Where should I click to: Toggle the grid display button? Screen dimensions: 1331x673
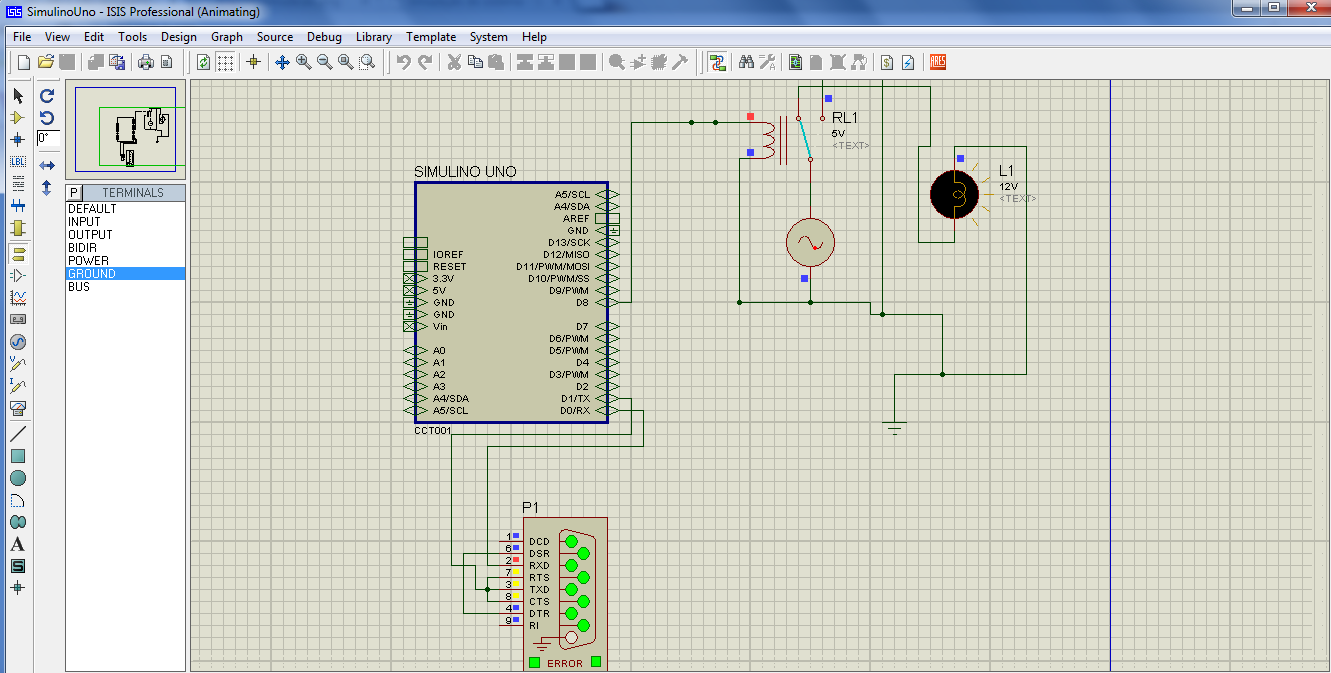(x=226, y=62)
